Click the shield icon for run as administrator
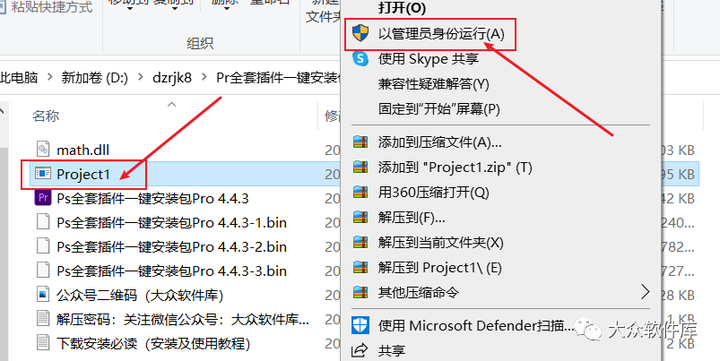The width and height of the screenshot is (720, 361). (360, 33)
